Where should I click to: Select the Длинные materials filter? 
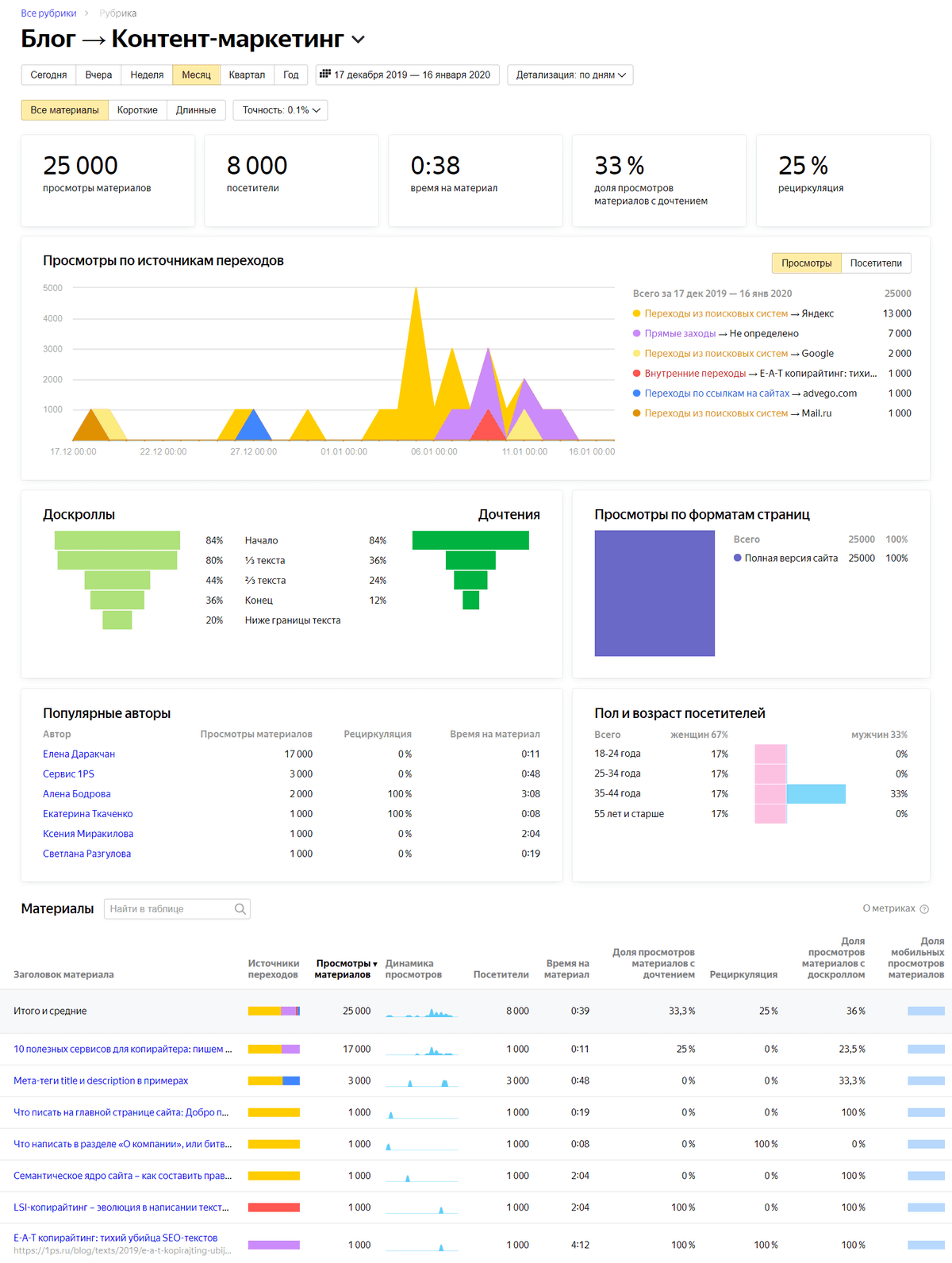196,110
